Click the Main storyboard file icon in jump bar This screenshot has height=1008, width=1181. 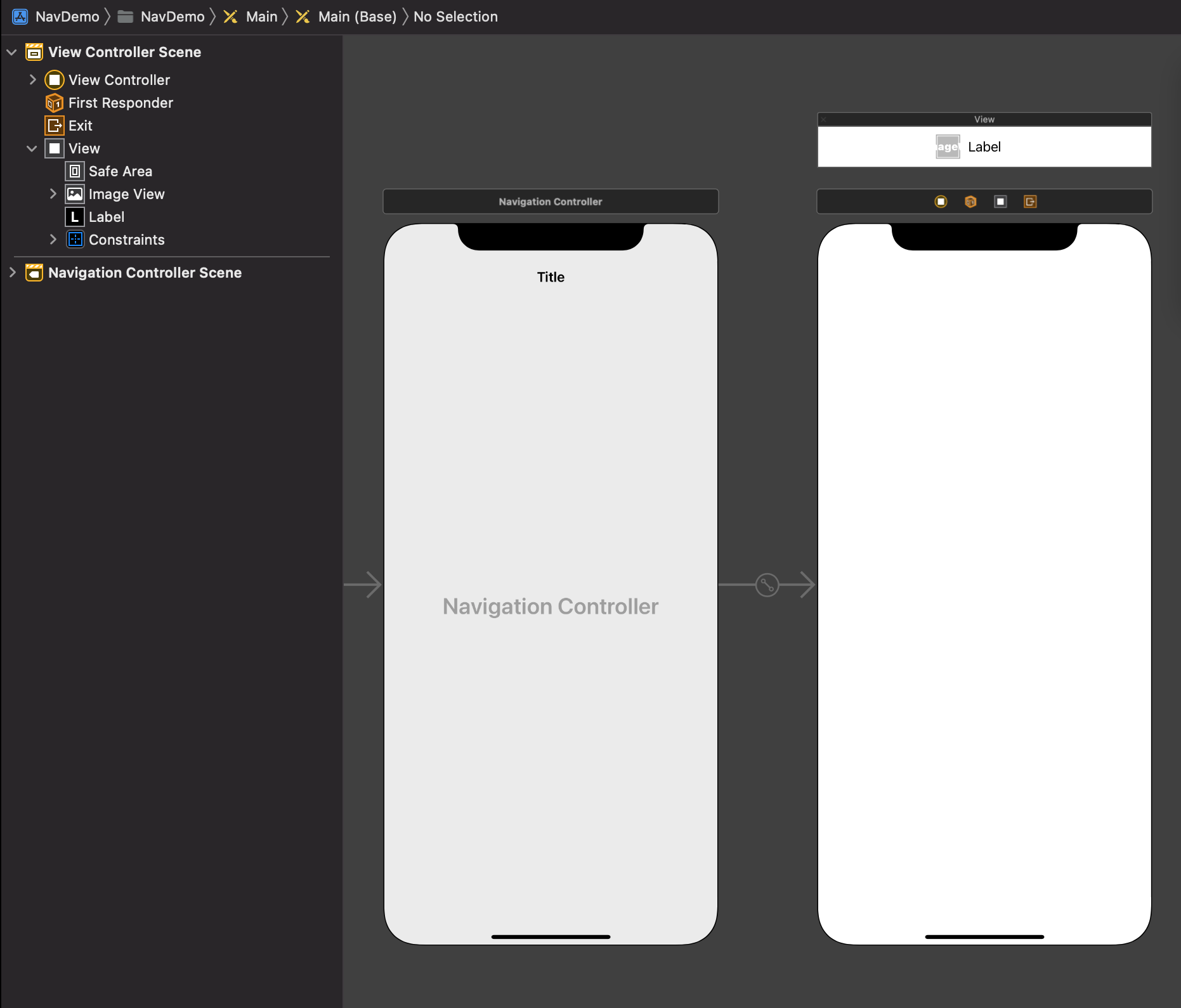tap(231, 16)
